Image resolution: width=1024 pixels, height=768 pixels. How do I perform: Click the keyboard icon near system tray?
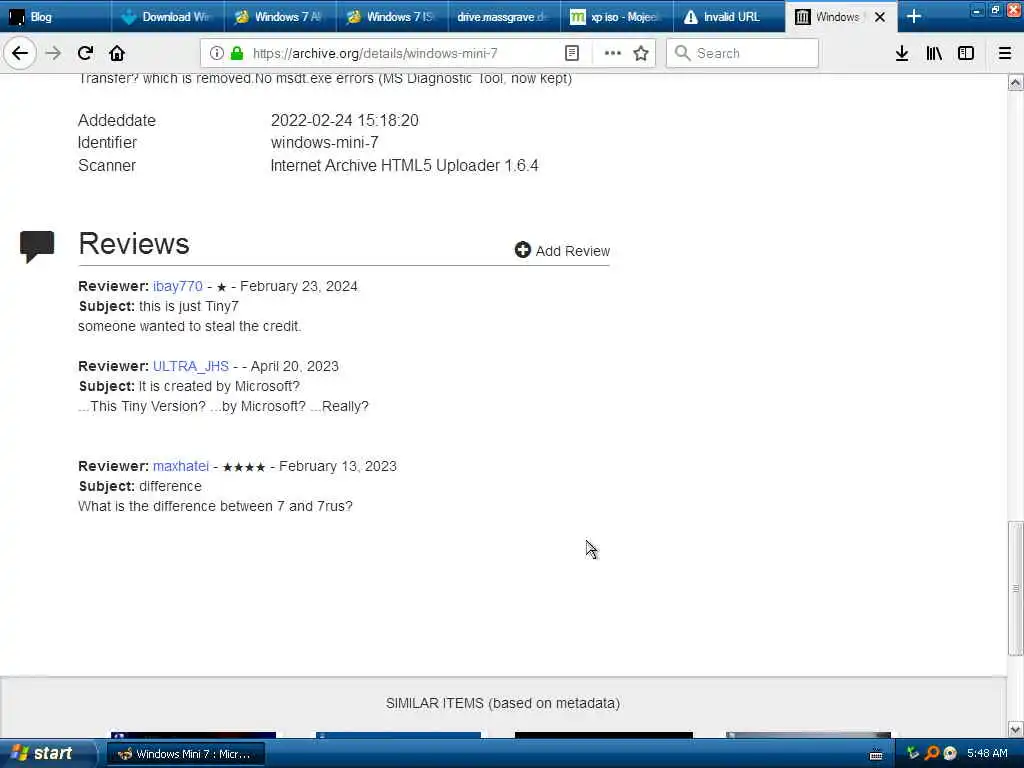[x=876, y=754]
